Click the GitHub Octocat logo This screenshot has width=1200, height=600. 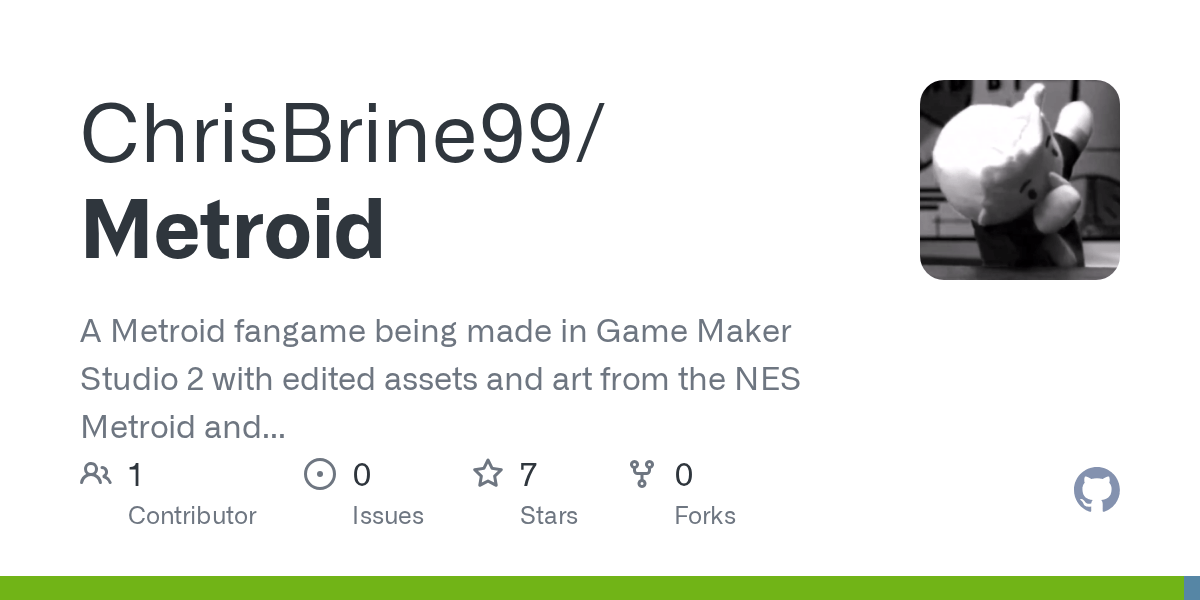pos(1096,491)
